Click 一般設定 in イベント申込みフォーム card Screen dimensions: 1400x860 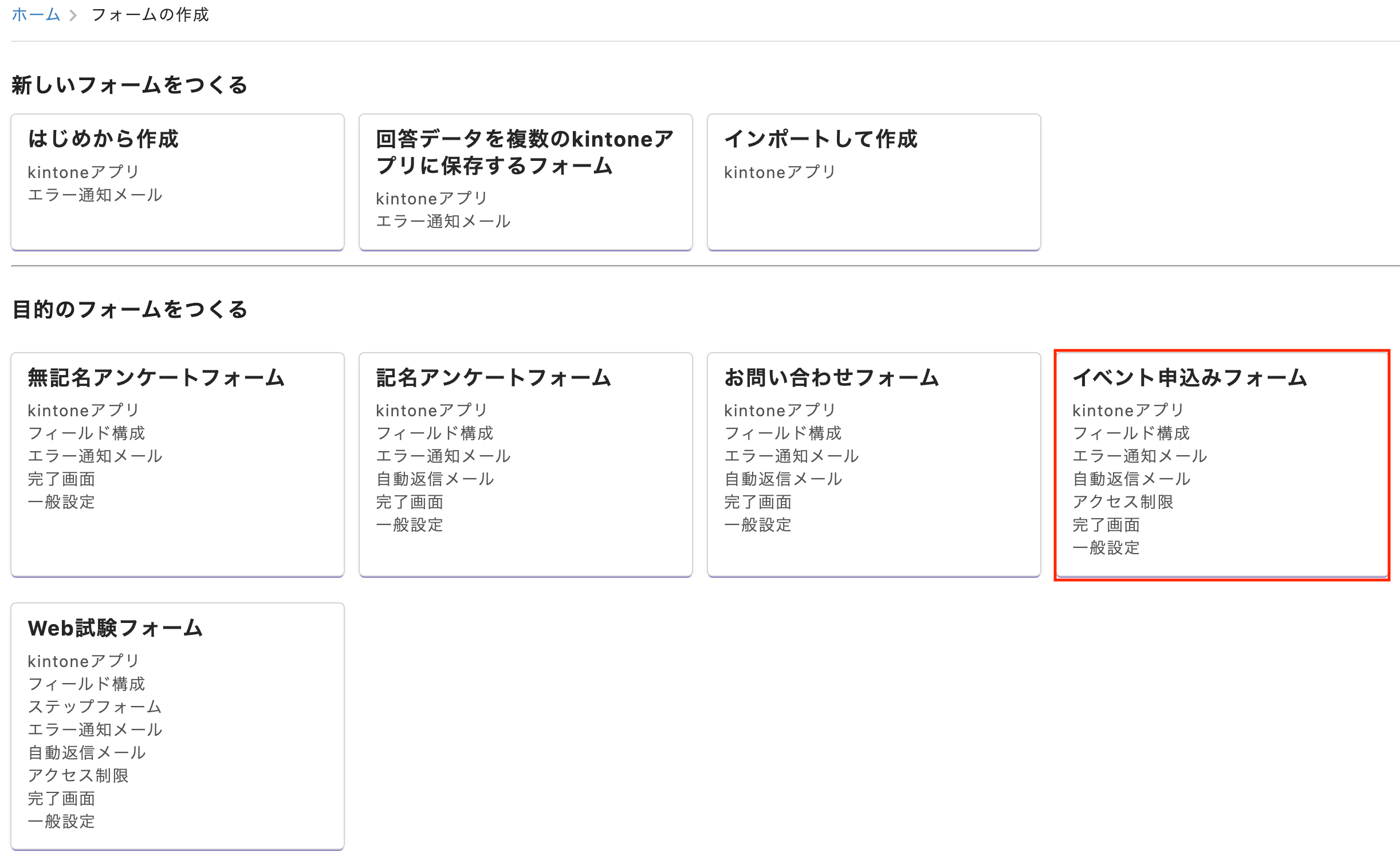(1106, 547)
